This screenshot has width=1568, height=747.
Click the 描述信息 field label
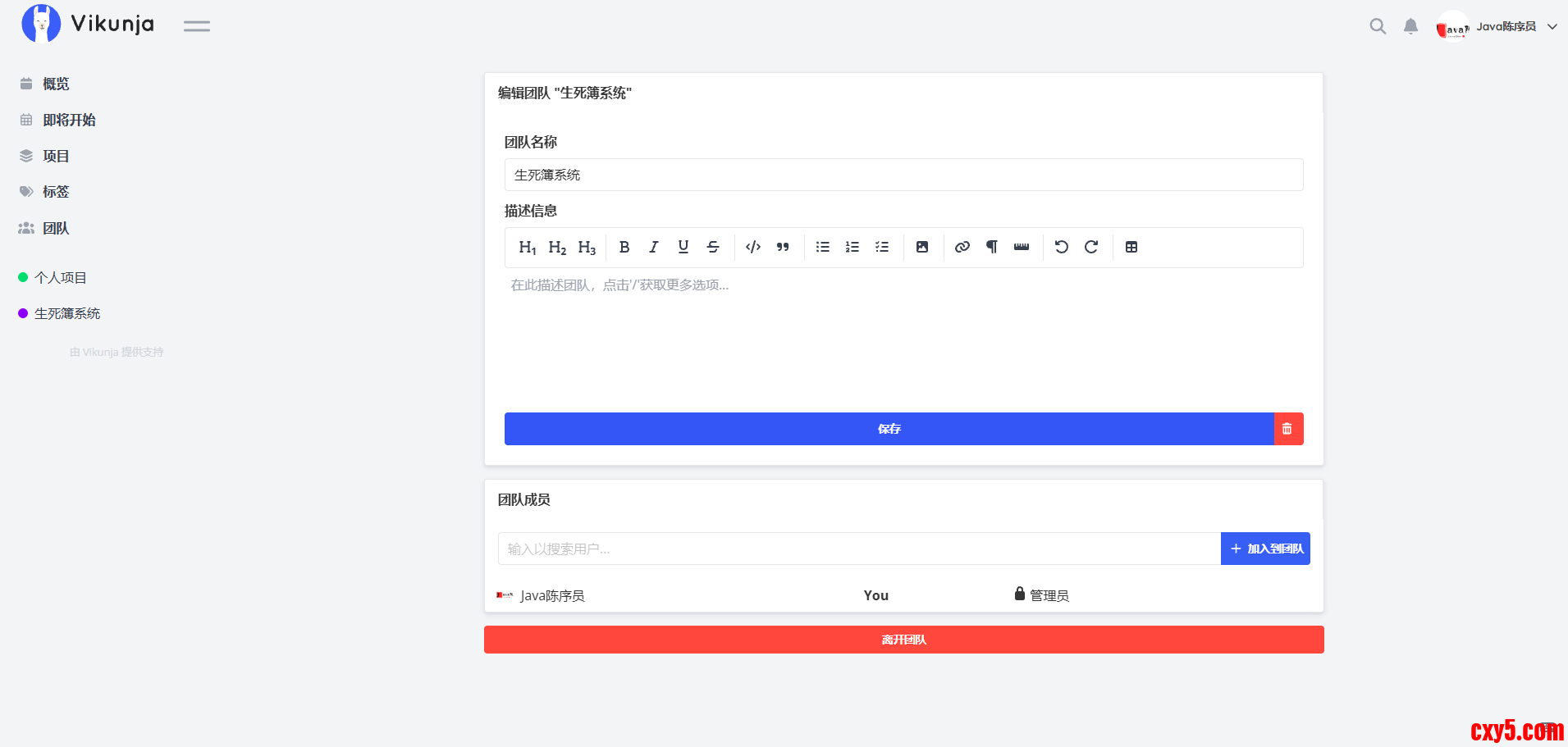pos(531,211)
